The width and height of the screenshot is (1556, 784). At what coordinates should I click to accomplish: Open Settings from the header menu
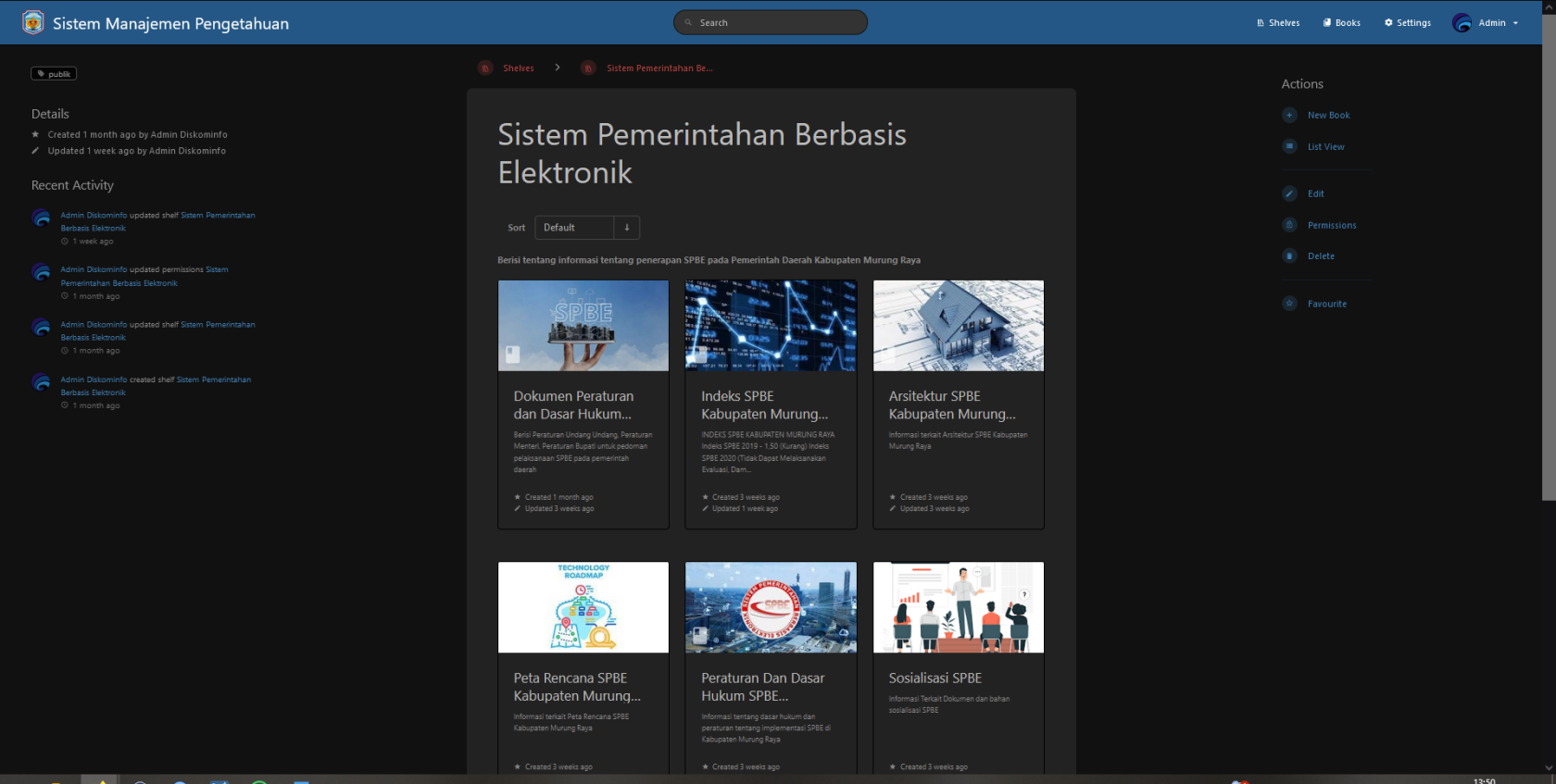(1408, 22)
